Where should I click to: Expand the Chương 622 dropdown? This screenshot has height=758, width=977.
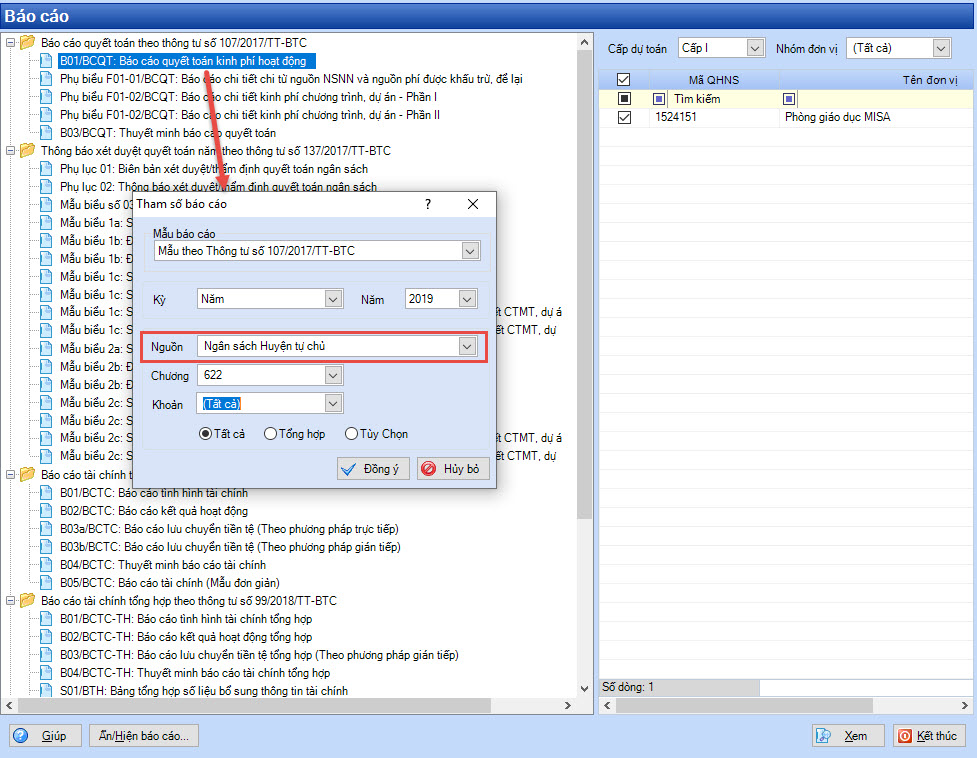(334, 375)
